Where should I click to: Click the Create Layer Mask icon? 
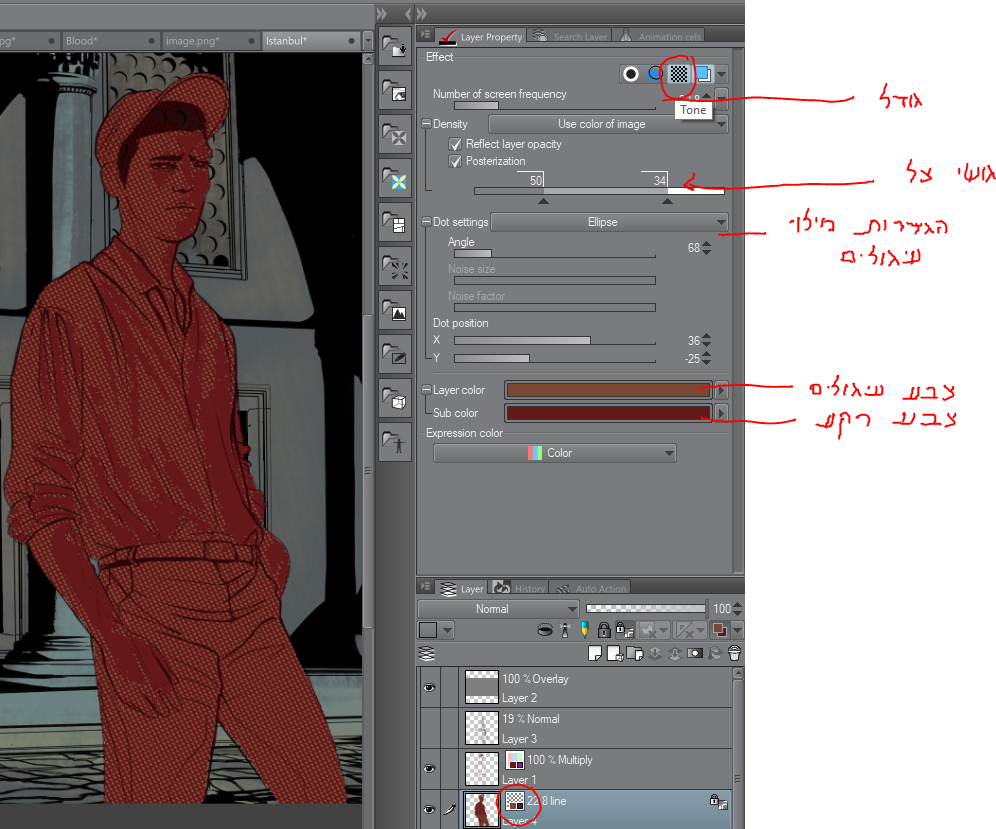coord(694,654)
